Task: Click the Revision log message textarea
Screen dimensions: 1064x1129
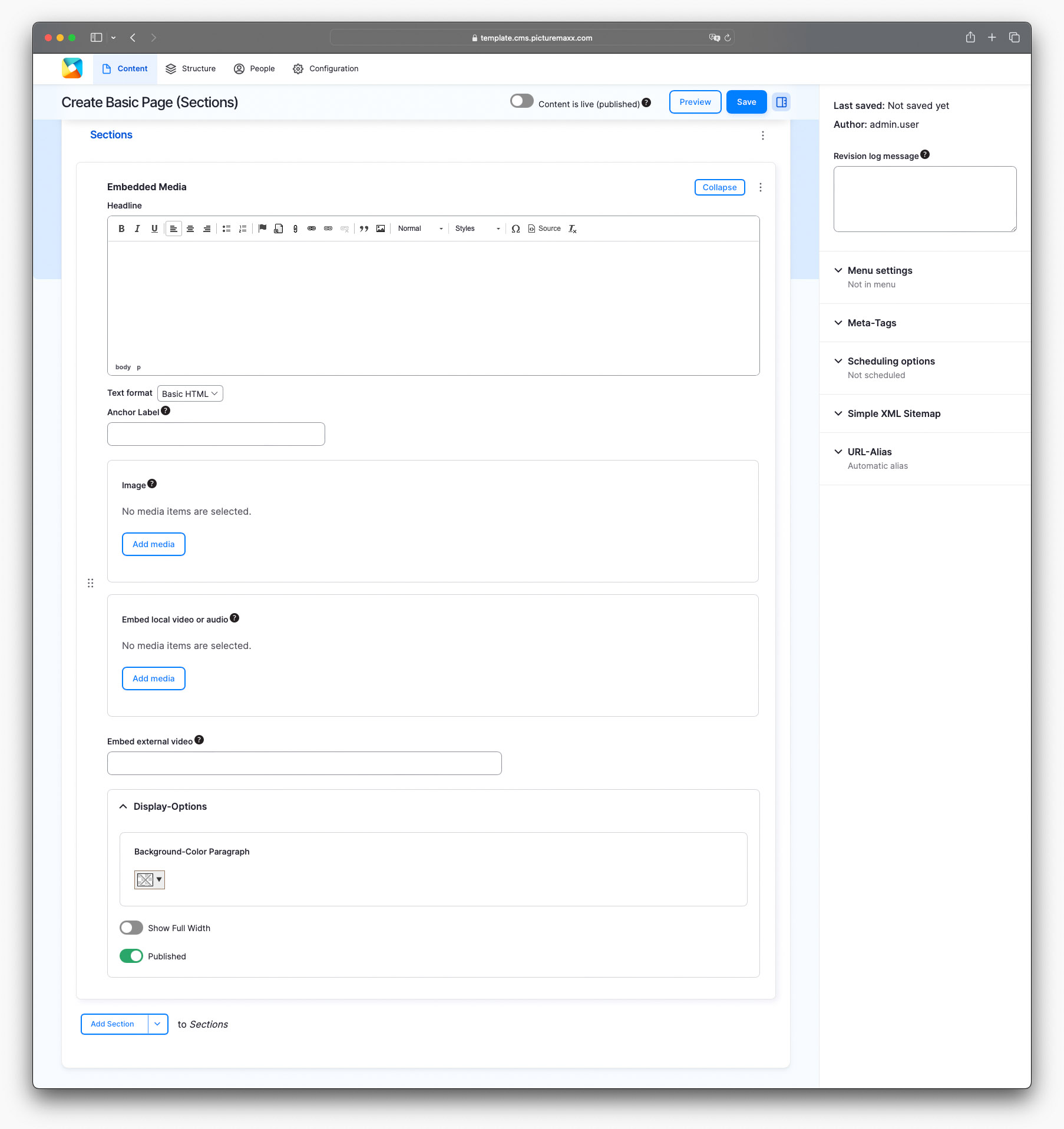Action: 925,199
